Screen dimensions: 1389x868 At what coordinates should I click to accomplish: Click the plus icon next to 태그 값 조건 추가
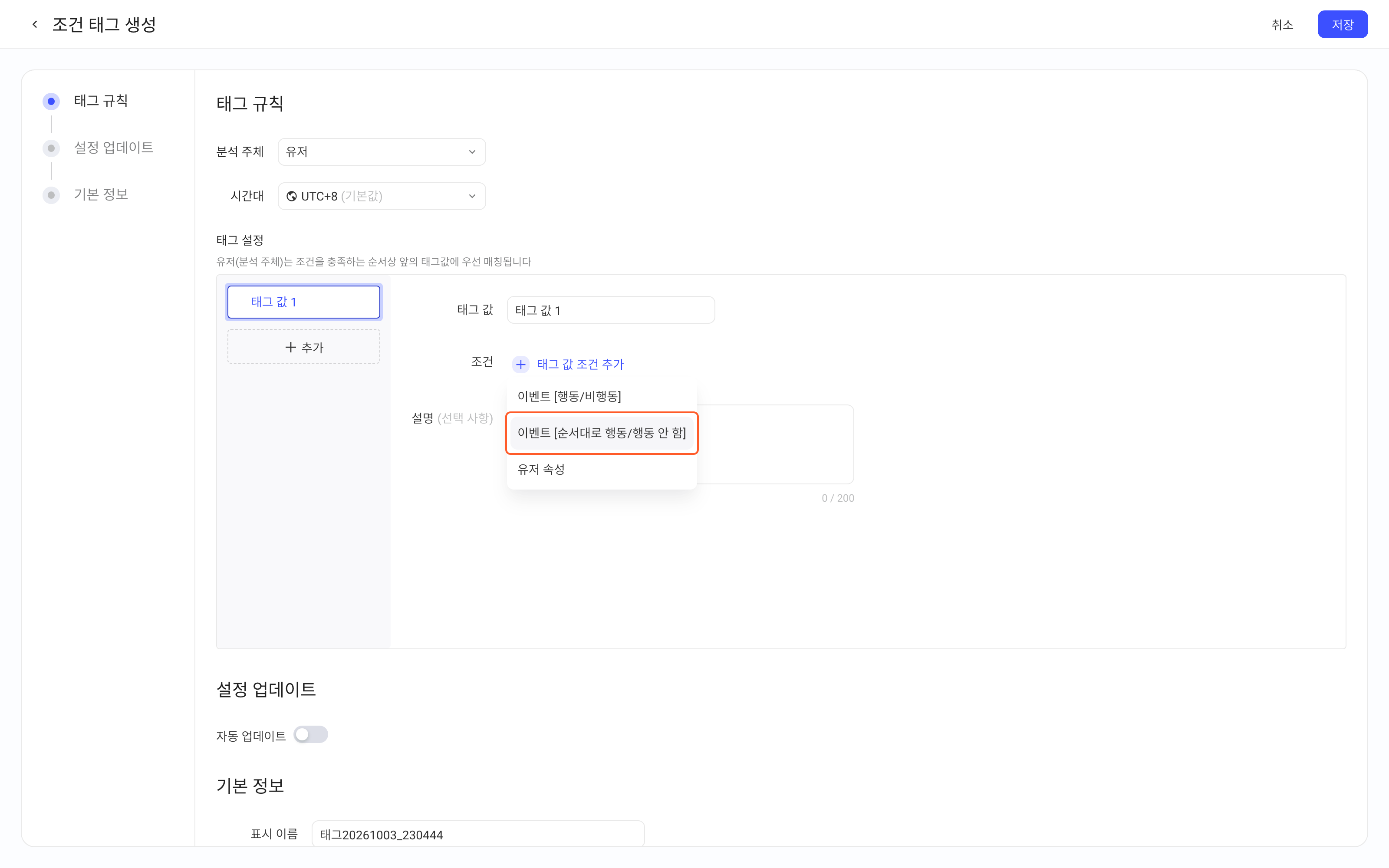click(x=520, y=364)
